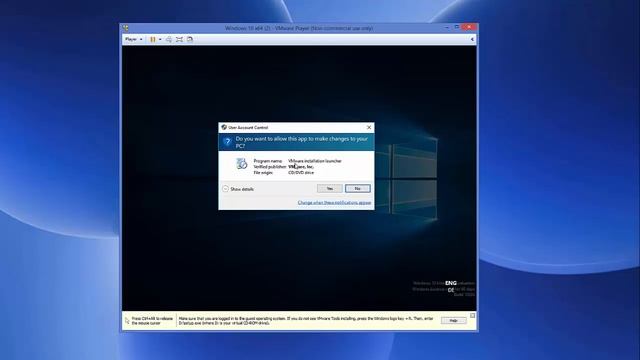The height and width of the screenshot is (360, 640).
Task: Enter full screen mode via toolbar icon
Action: (x=179, y=39)
